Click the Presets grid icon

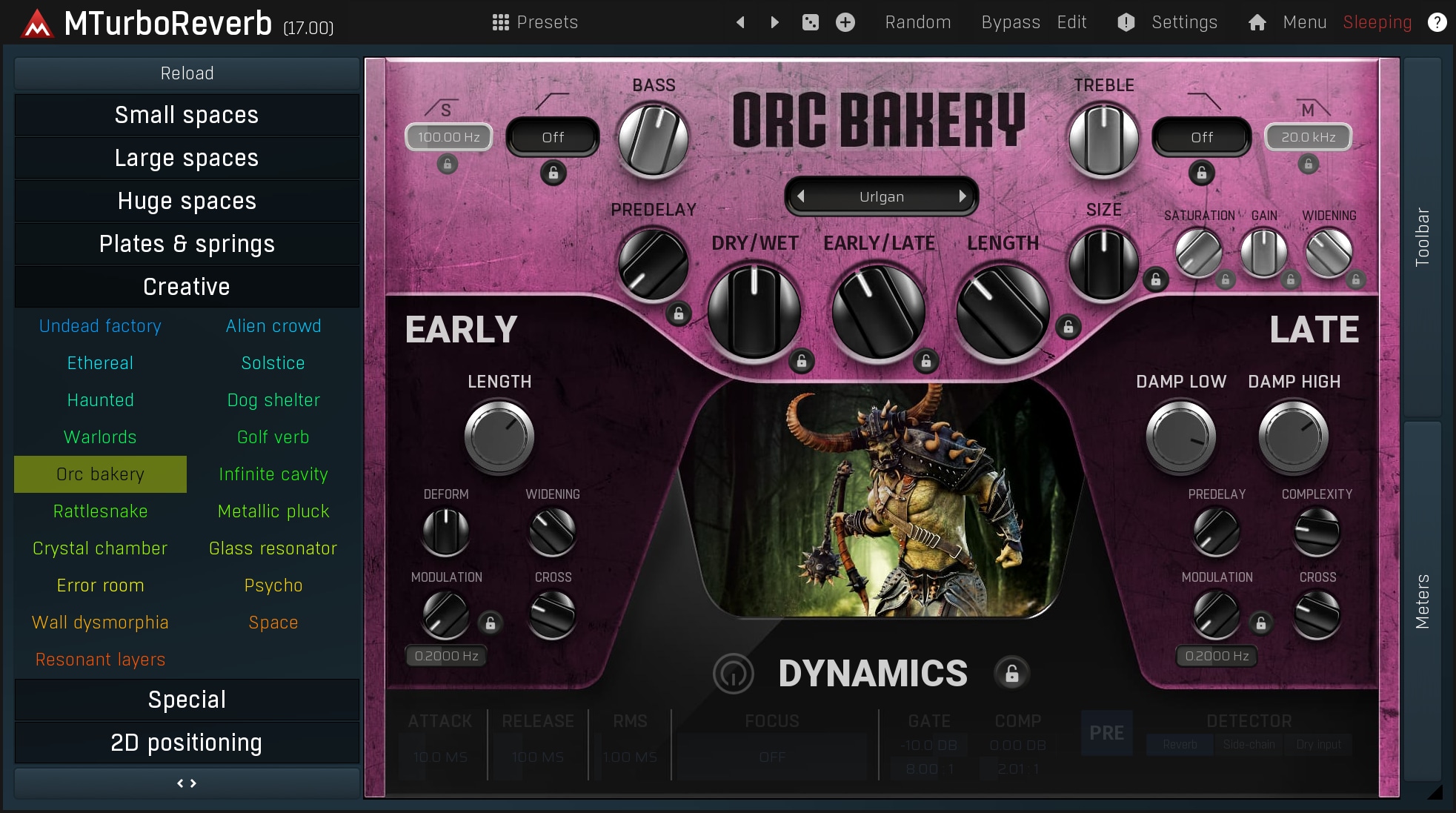(501, 22)
